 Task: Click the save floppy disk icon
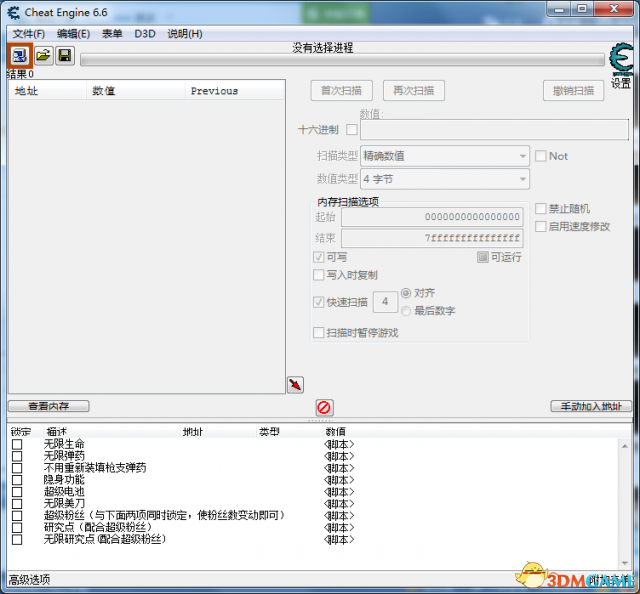coord(65,55)
